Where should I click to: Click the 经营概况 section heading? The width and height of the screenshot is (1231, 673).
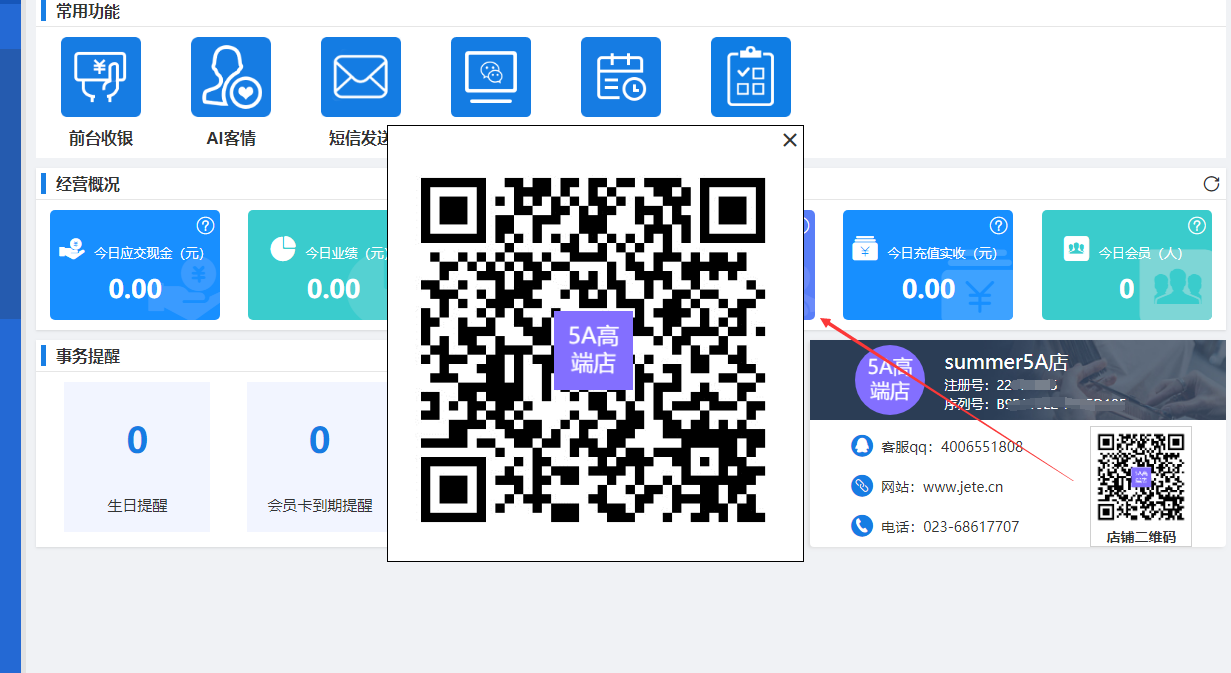point(88,184)
